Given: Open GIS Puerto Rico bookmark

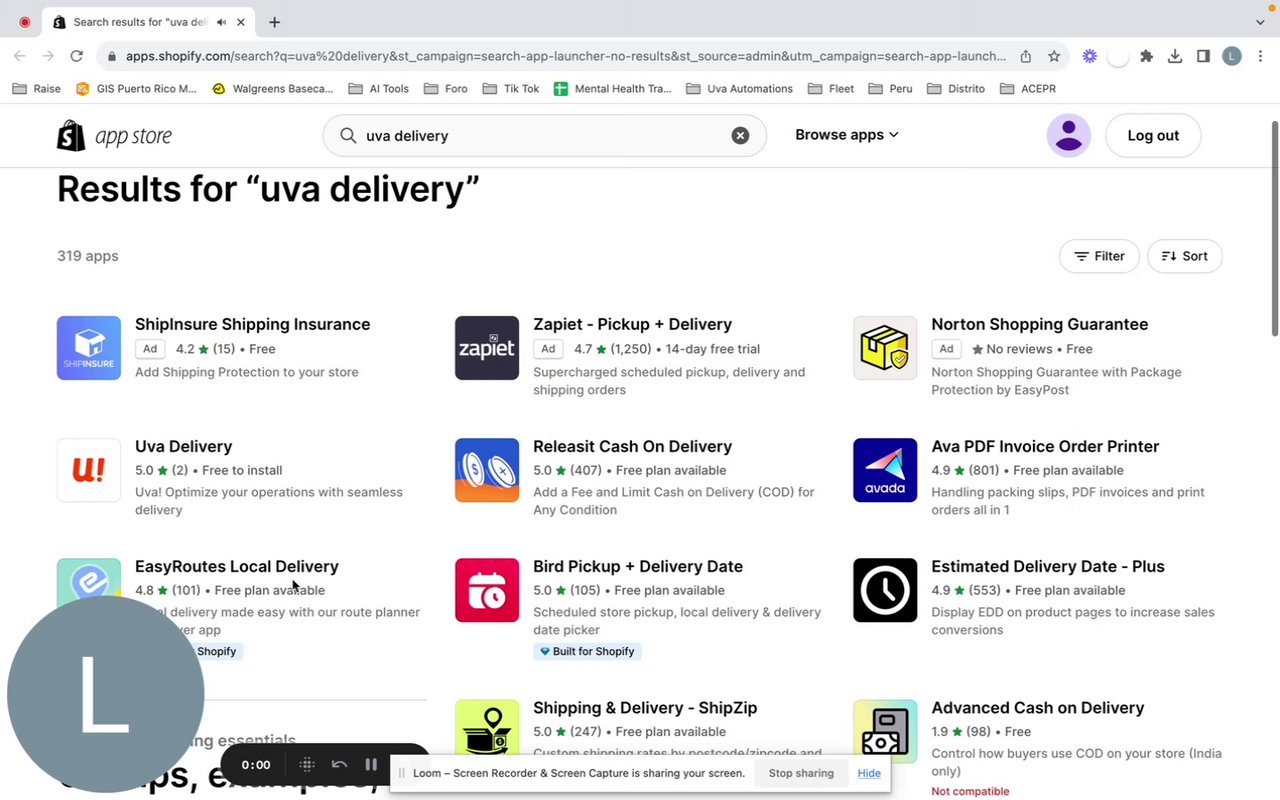Looking at the screenshot, I should [136, 88].
